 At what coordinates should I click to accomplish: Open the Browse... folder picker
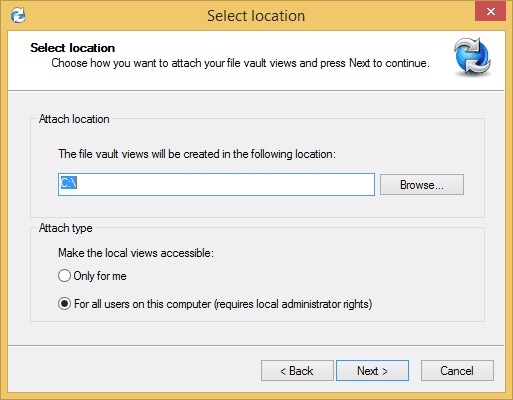pos(422,185)
